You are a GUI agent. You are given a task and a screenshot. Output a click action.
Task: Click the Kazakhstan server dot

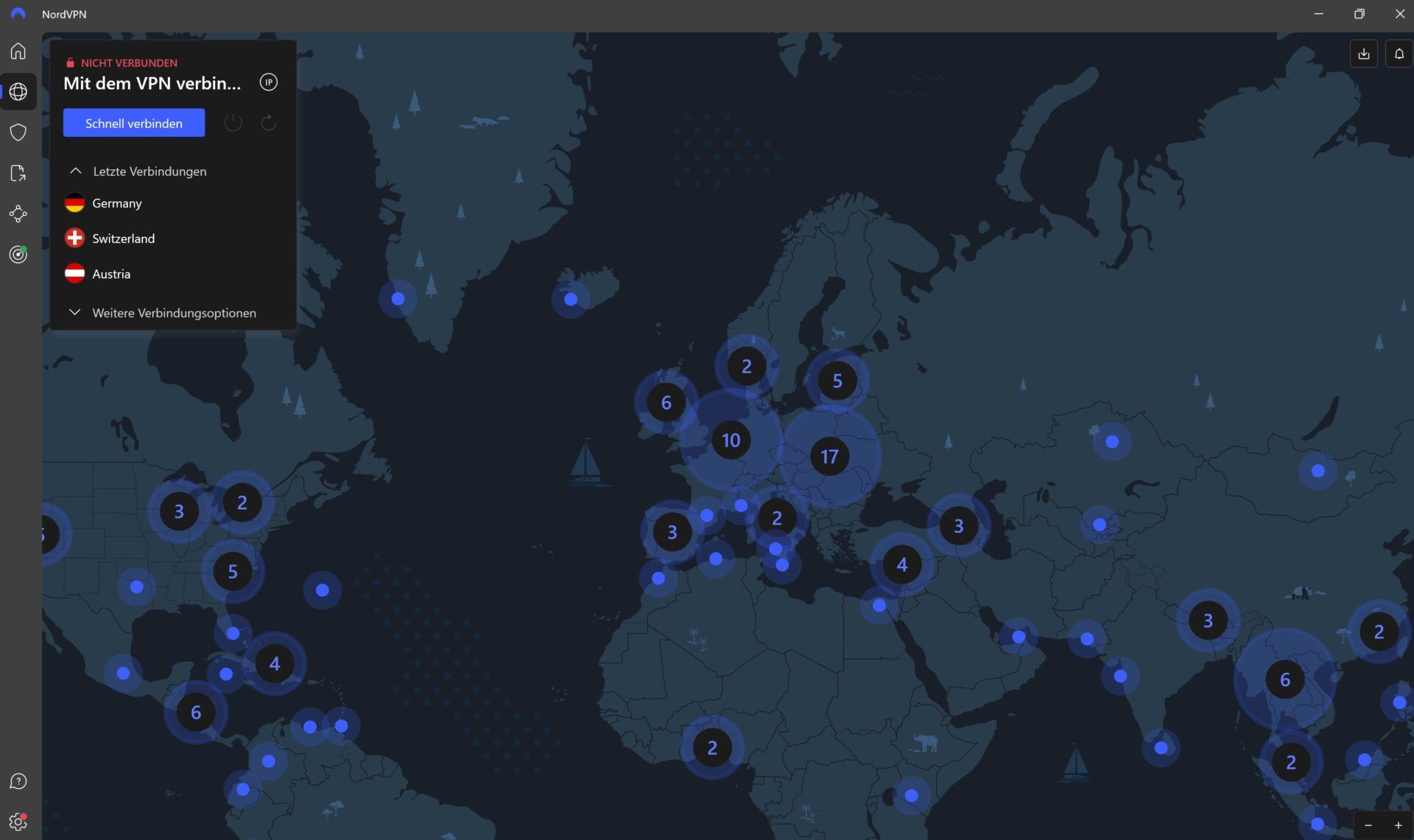1112,442
